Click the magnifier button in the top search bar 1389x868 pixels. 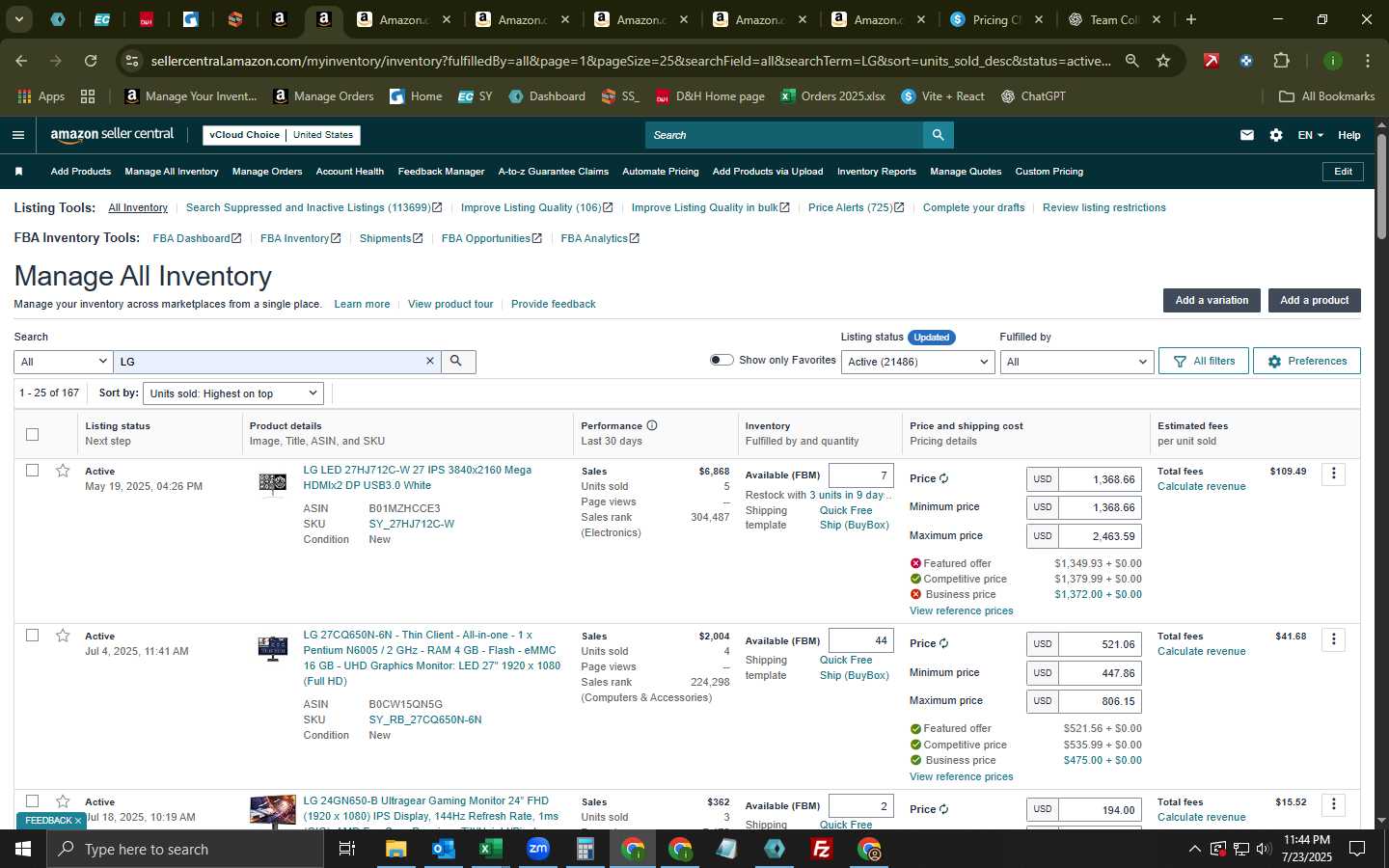pos(938,135)
